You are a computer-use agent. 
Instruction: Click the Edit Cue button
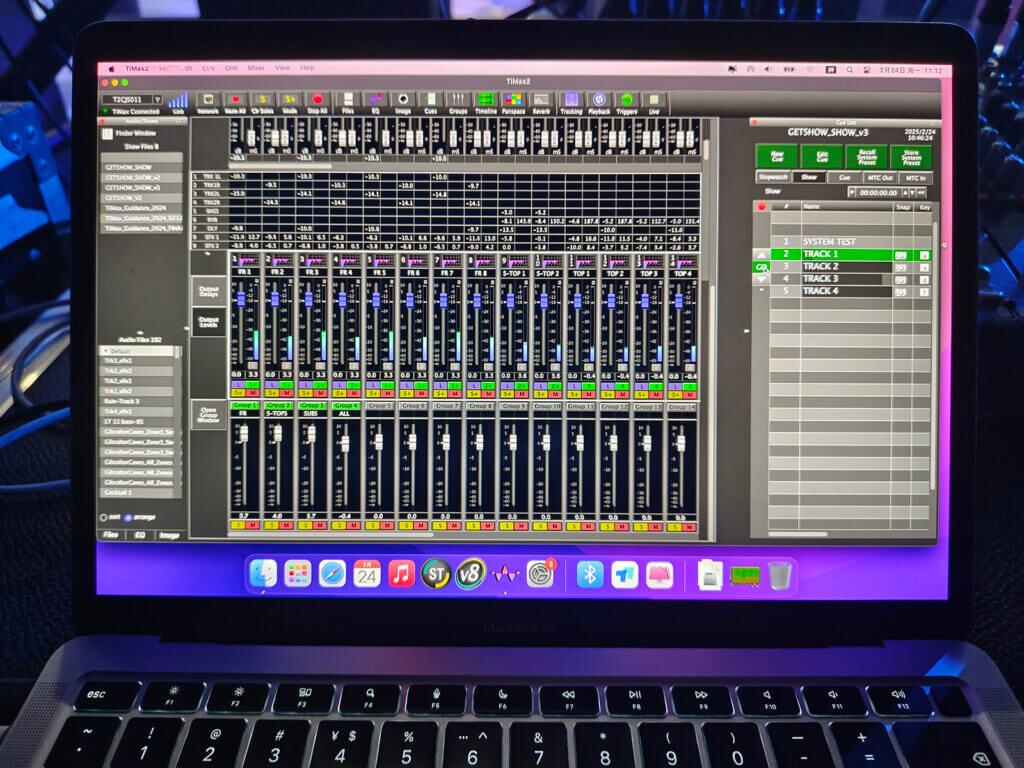coord(822,157)
